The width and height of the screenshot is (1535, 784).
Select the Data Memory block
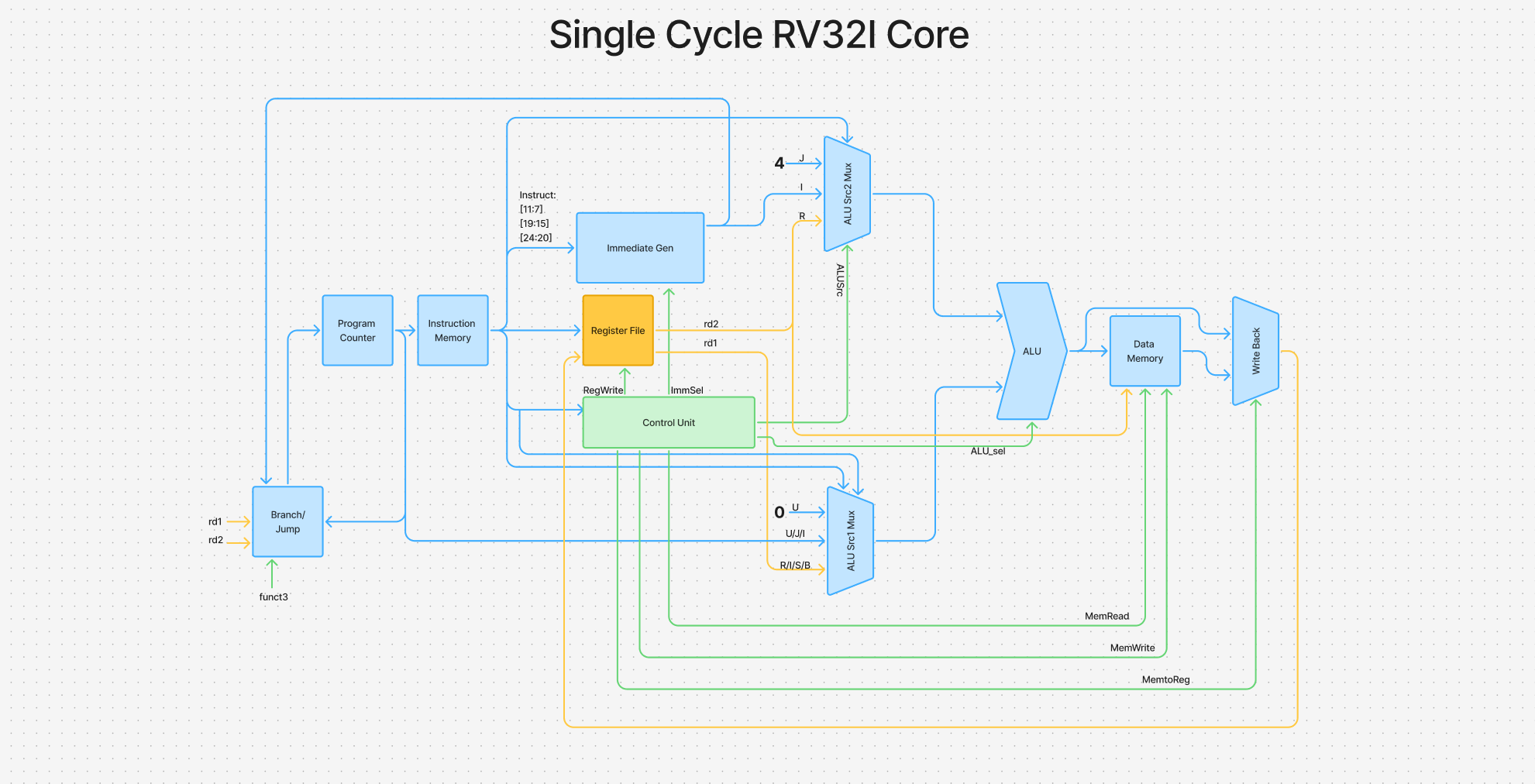(x=1144, y=351)
